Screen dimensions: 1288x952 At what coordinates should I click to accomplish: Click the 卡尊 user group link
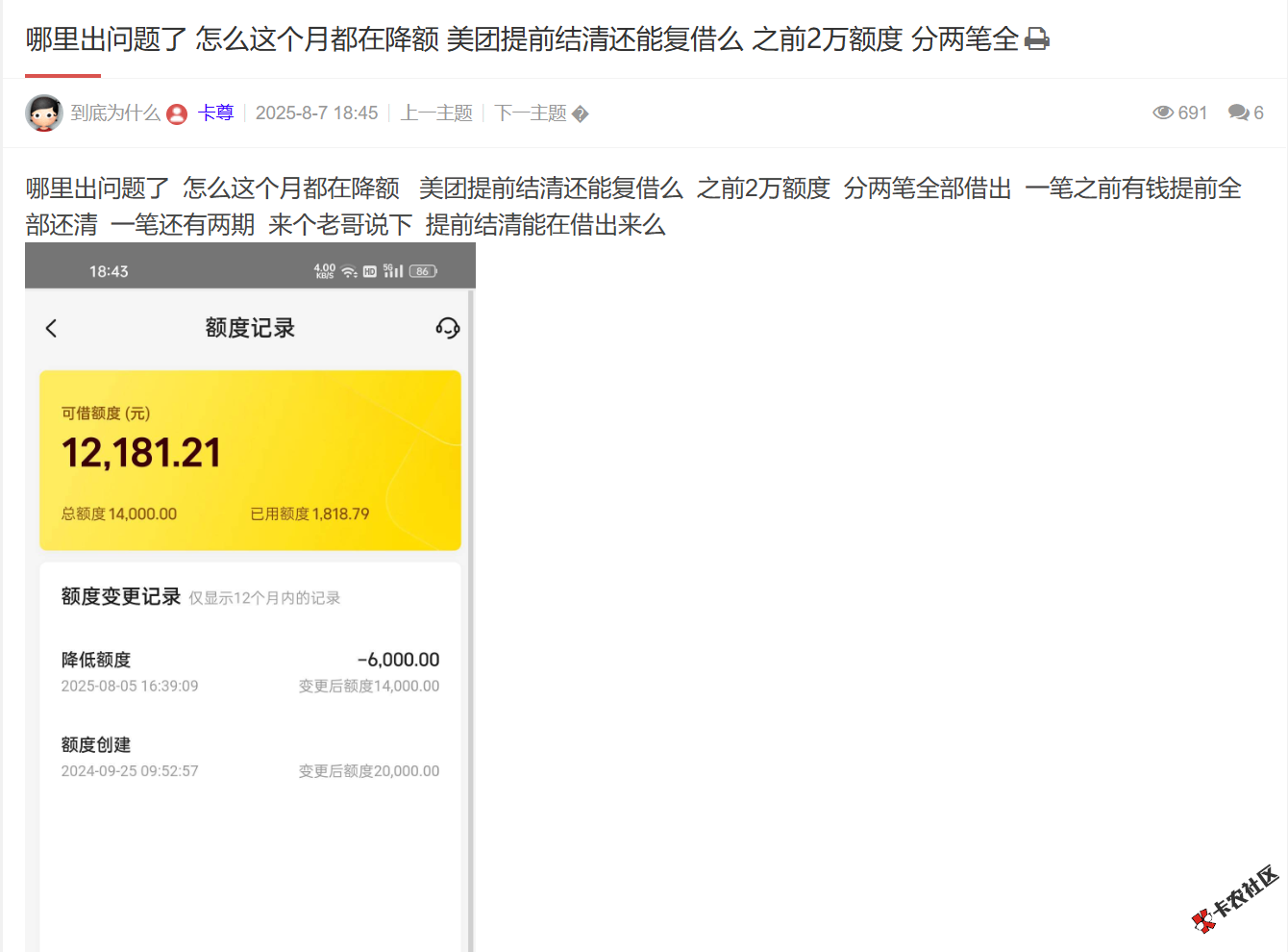[x=215, y=113]
